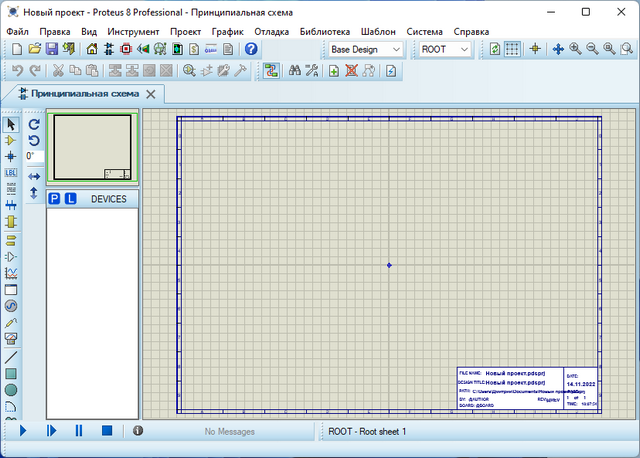
Task: Open the Отладка menu
Action: click(270, 31)
